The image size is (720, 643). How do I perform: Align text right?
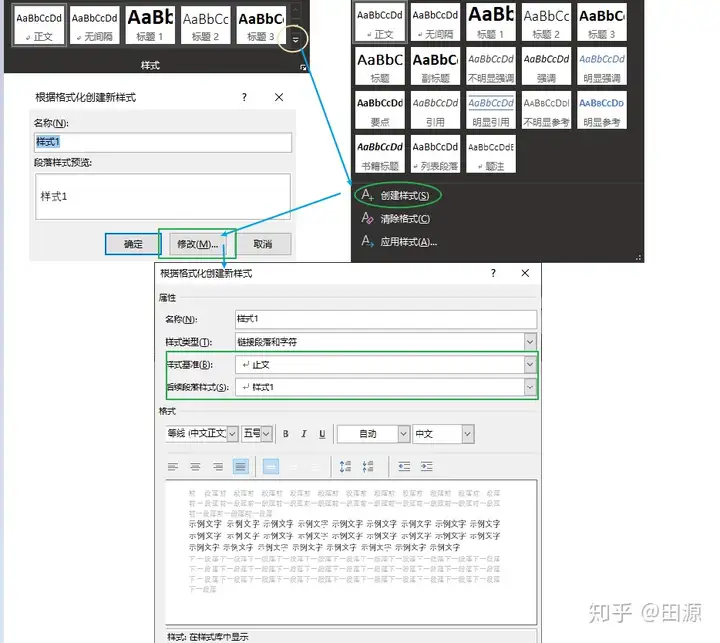(x=218, y=467)
